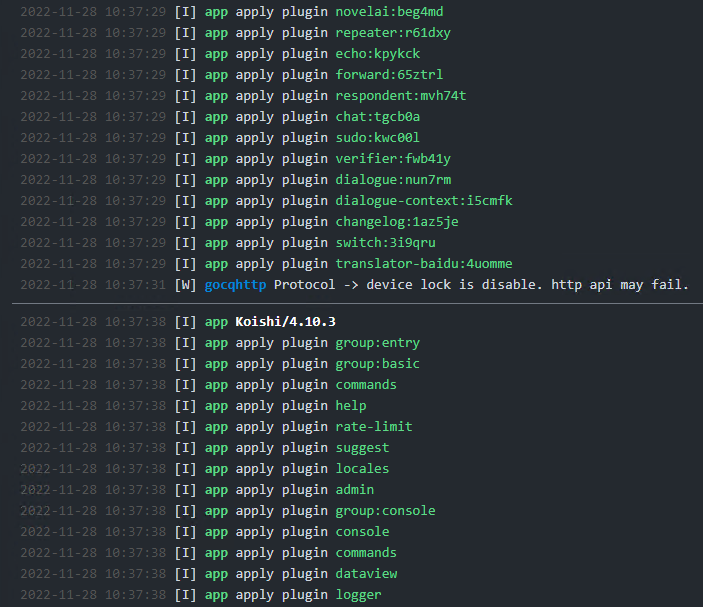Select plugin name dialogue:nun7rm
Screen dimensions: 703x607
tap(393, 180)
